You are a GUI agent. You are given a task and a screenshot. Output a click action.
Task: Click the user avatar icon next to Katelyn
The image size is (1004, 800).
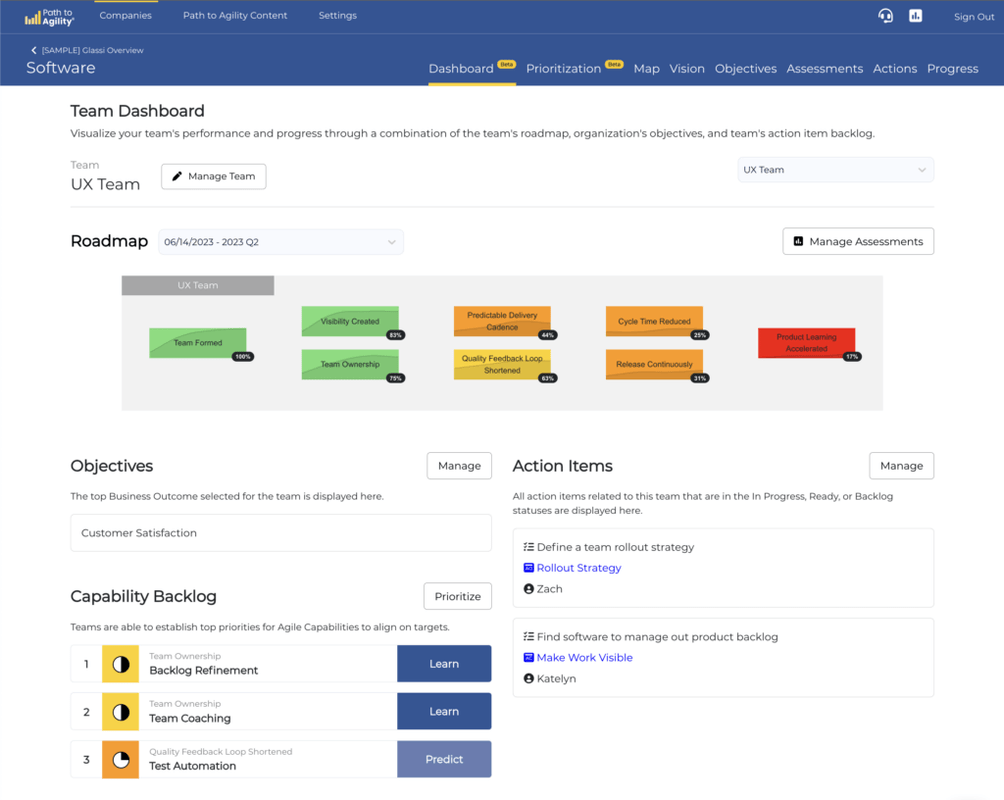(528, 678)
